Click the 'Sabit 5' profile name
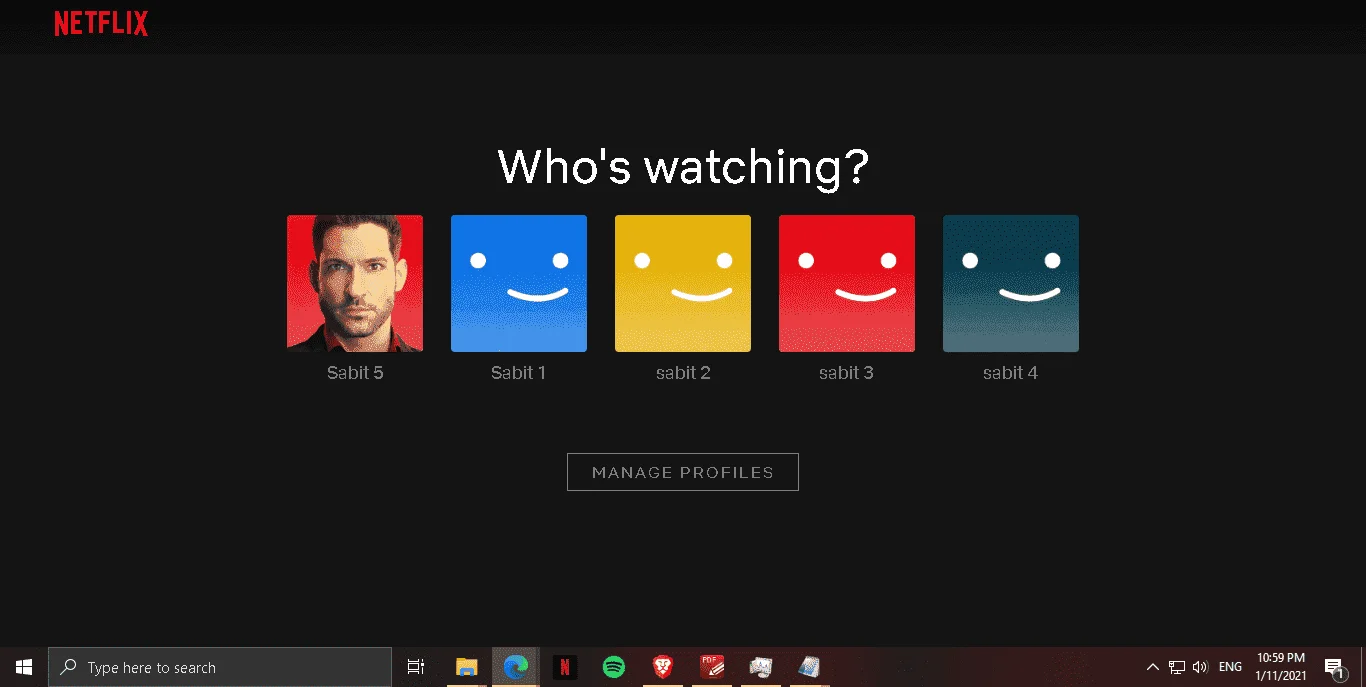This screenshot has width=1366, height=687. pos(355,373)
